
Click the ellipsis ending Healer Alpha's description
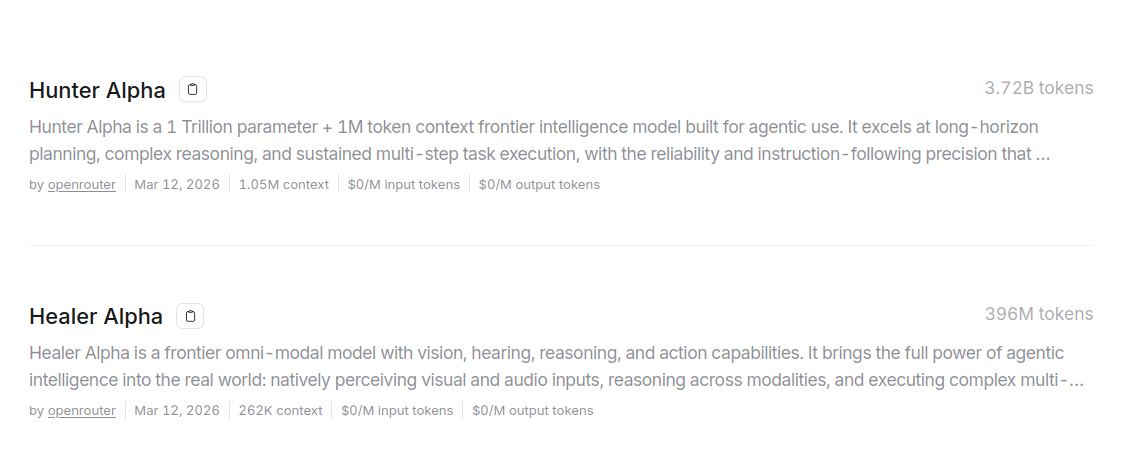[x=1076, y=382]
